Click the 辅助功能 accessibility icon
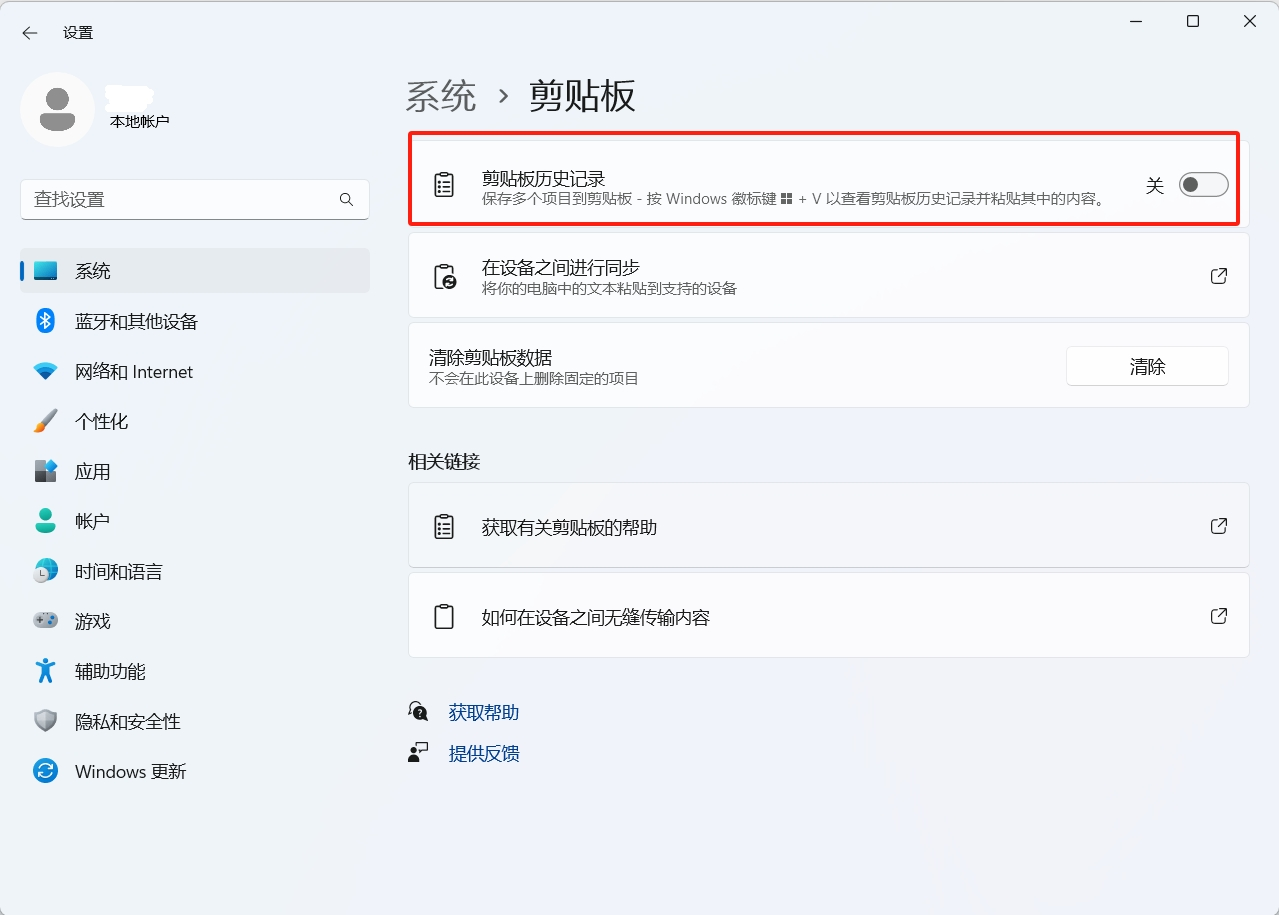The image size is (1279, 915). pyautogui.click(x=45, y=671)
